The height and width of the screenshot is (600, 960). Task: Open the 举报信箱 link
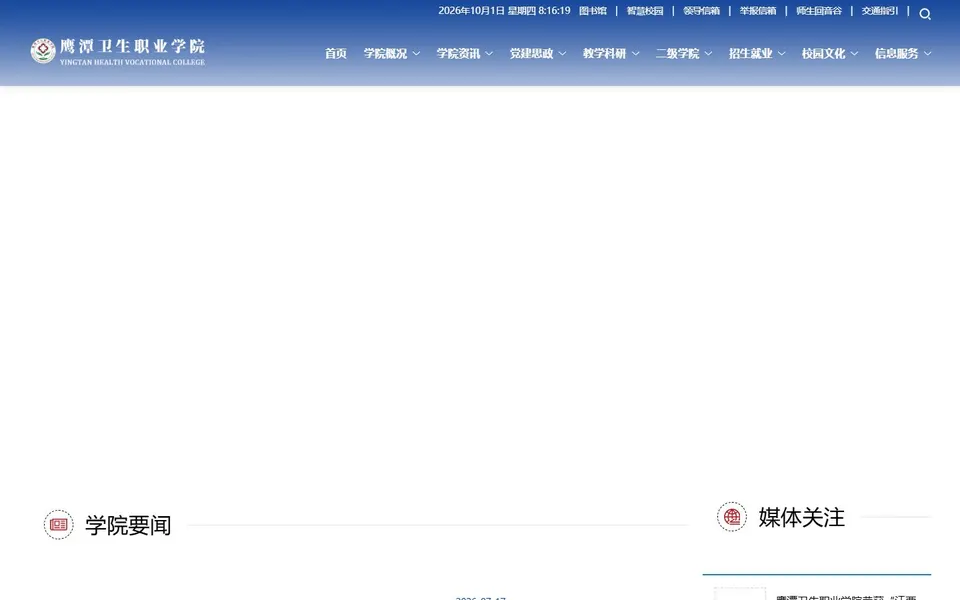pyautogui.click(x=758, y=10)
